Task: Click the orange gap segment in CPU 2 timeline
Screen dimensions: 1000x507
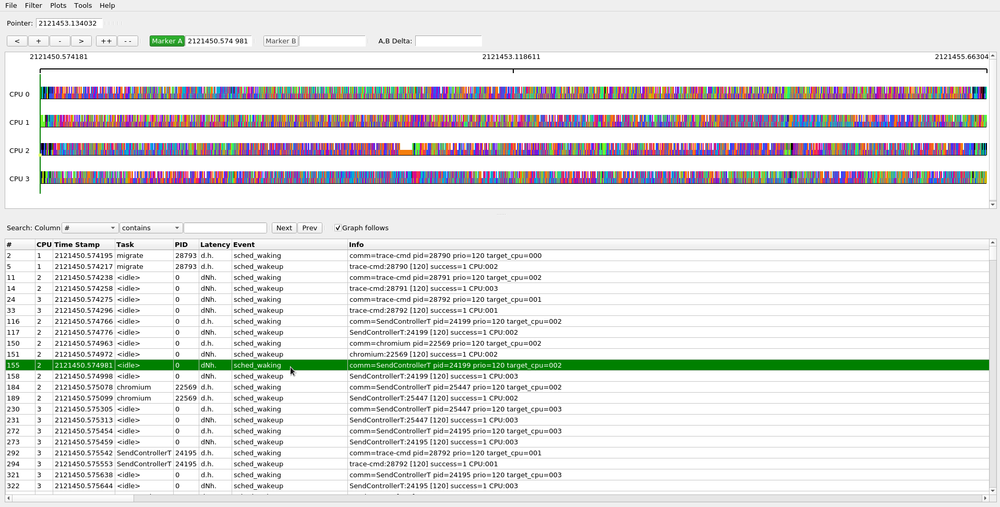Action: pos(406,152)
